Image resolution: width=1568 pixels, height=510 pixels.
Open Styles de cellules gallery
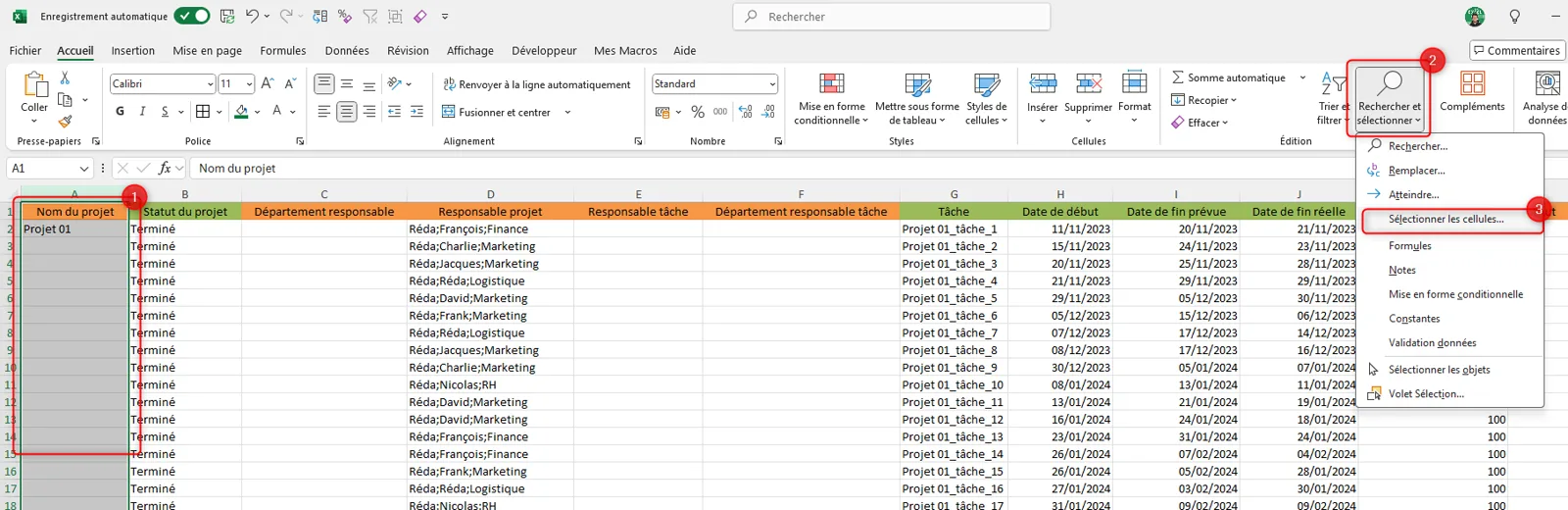[x=986, y=98]
